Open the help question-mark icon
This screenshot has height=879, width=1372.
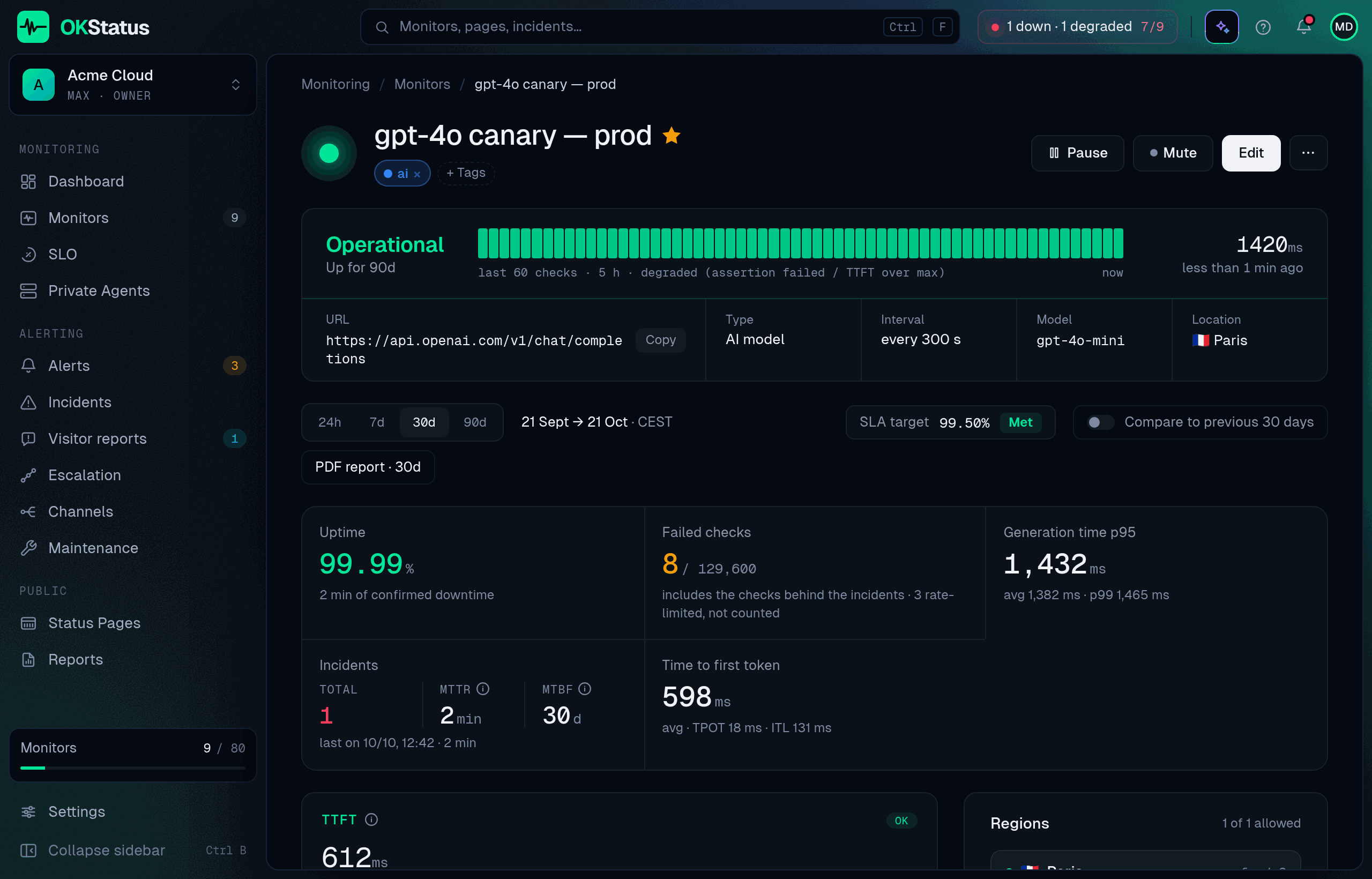tap(1263, 27)
